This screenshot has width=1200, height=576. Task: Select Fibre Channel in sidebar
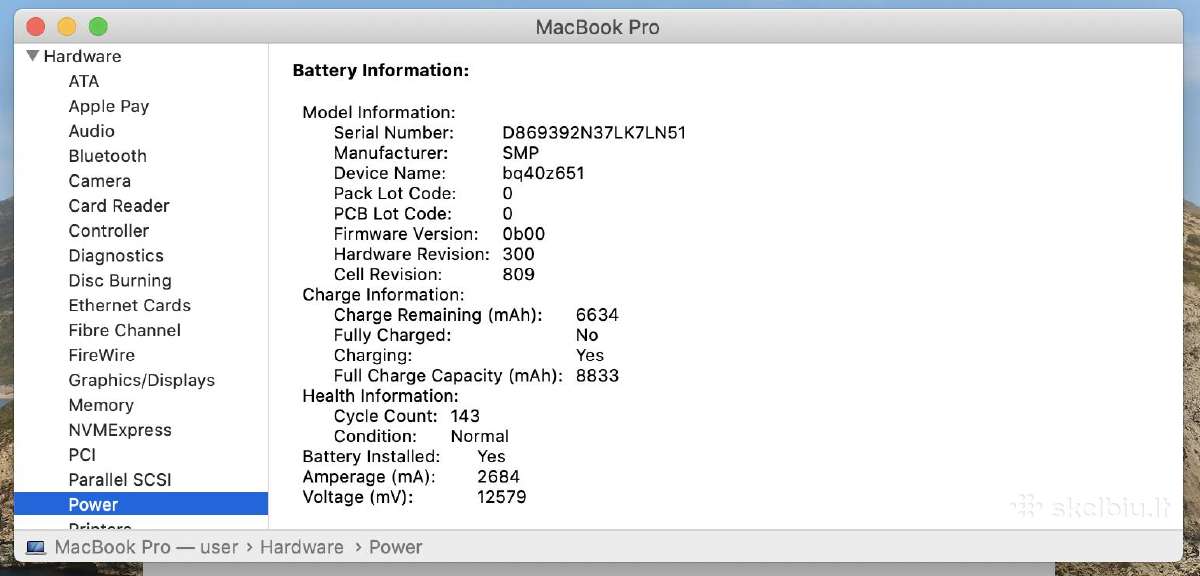pyautogui.click(x=125, y=331)
